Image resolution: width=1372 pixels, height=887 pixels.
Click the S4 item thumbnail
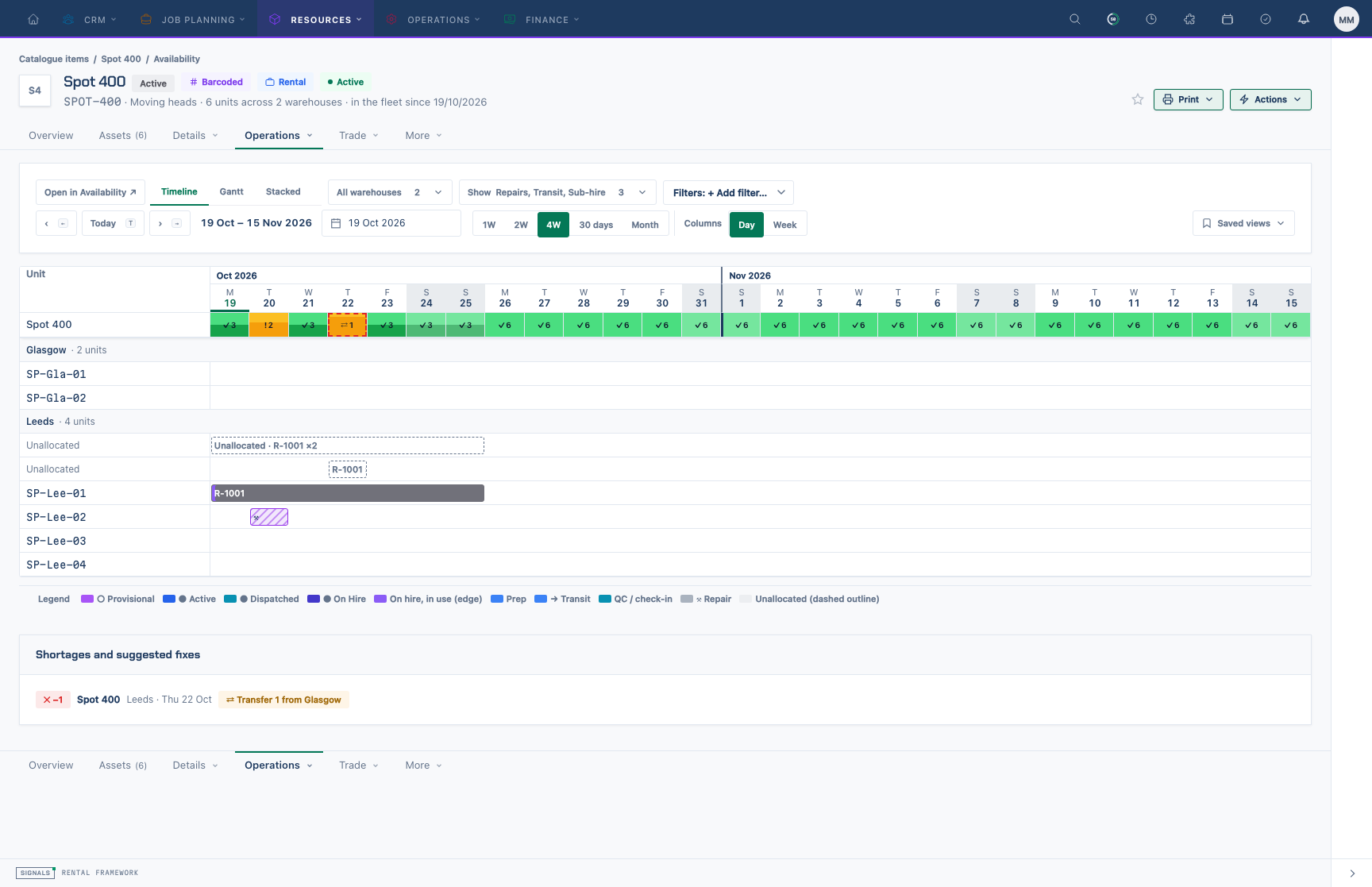(x=35, y=91)
